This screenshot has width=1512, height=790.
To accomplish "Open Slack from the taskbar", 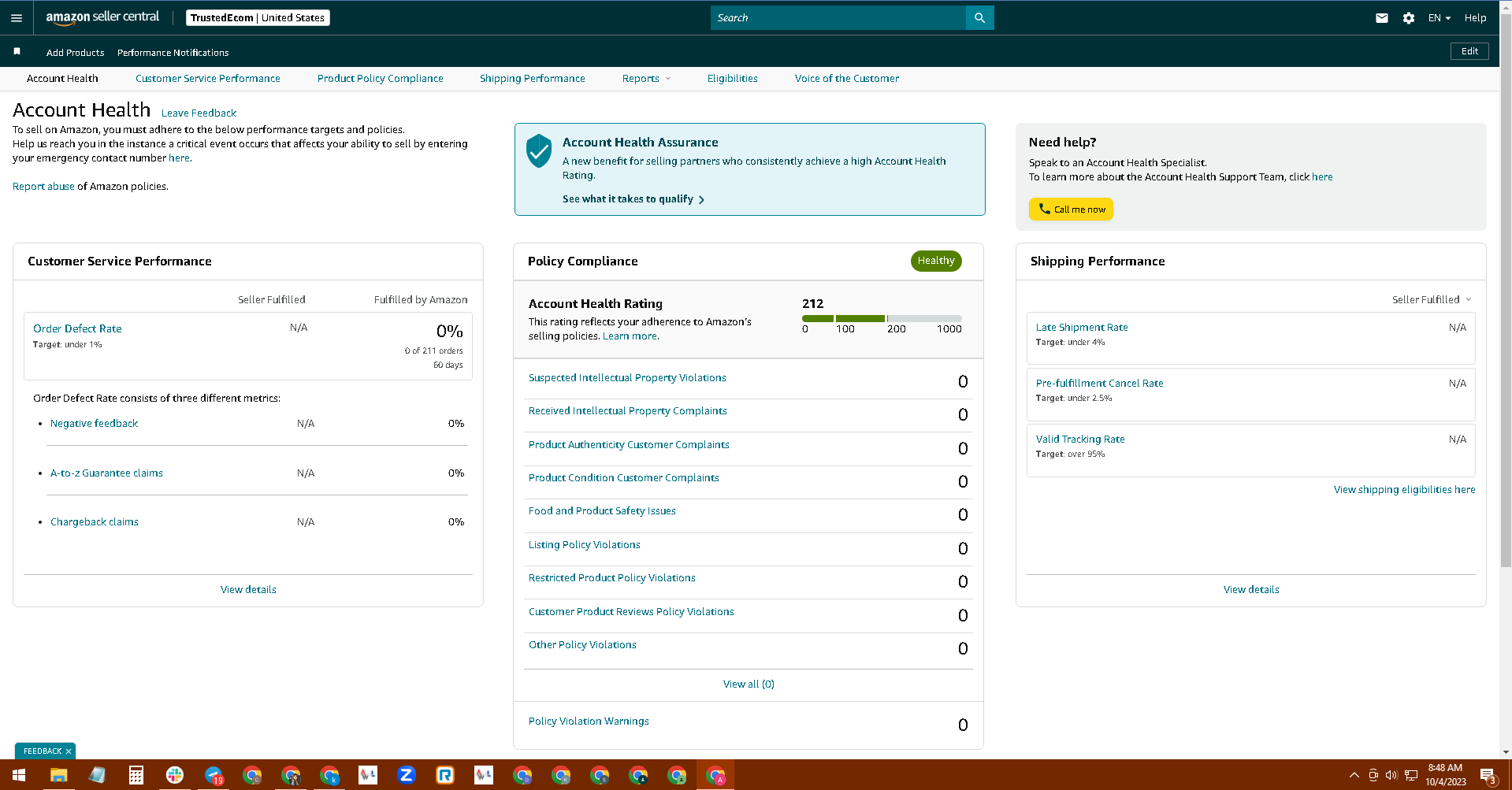I will [174, 775].
